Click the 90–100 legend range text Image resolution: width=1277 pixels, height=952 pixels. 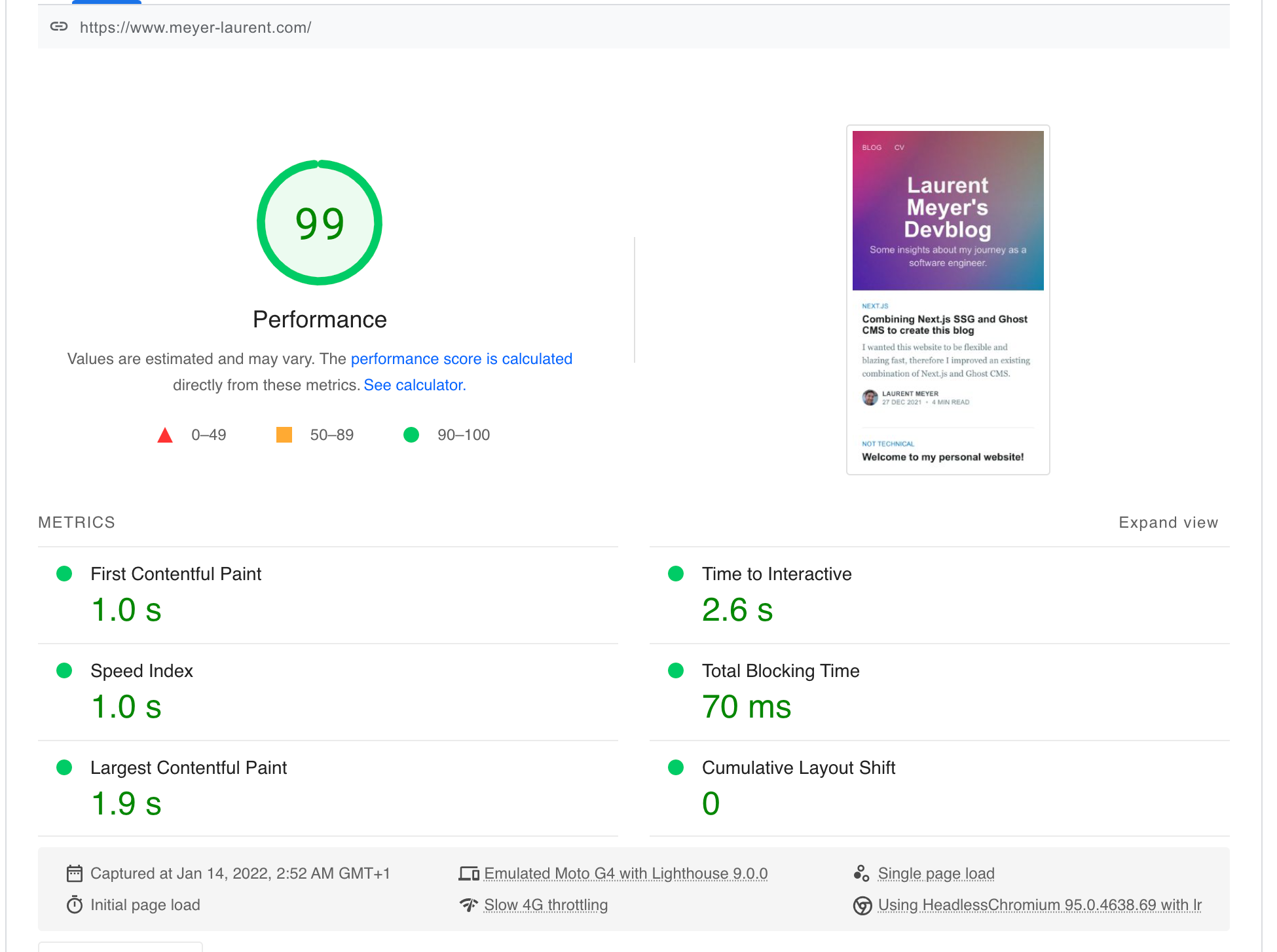[x=464, y=435]
